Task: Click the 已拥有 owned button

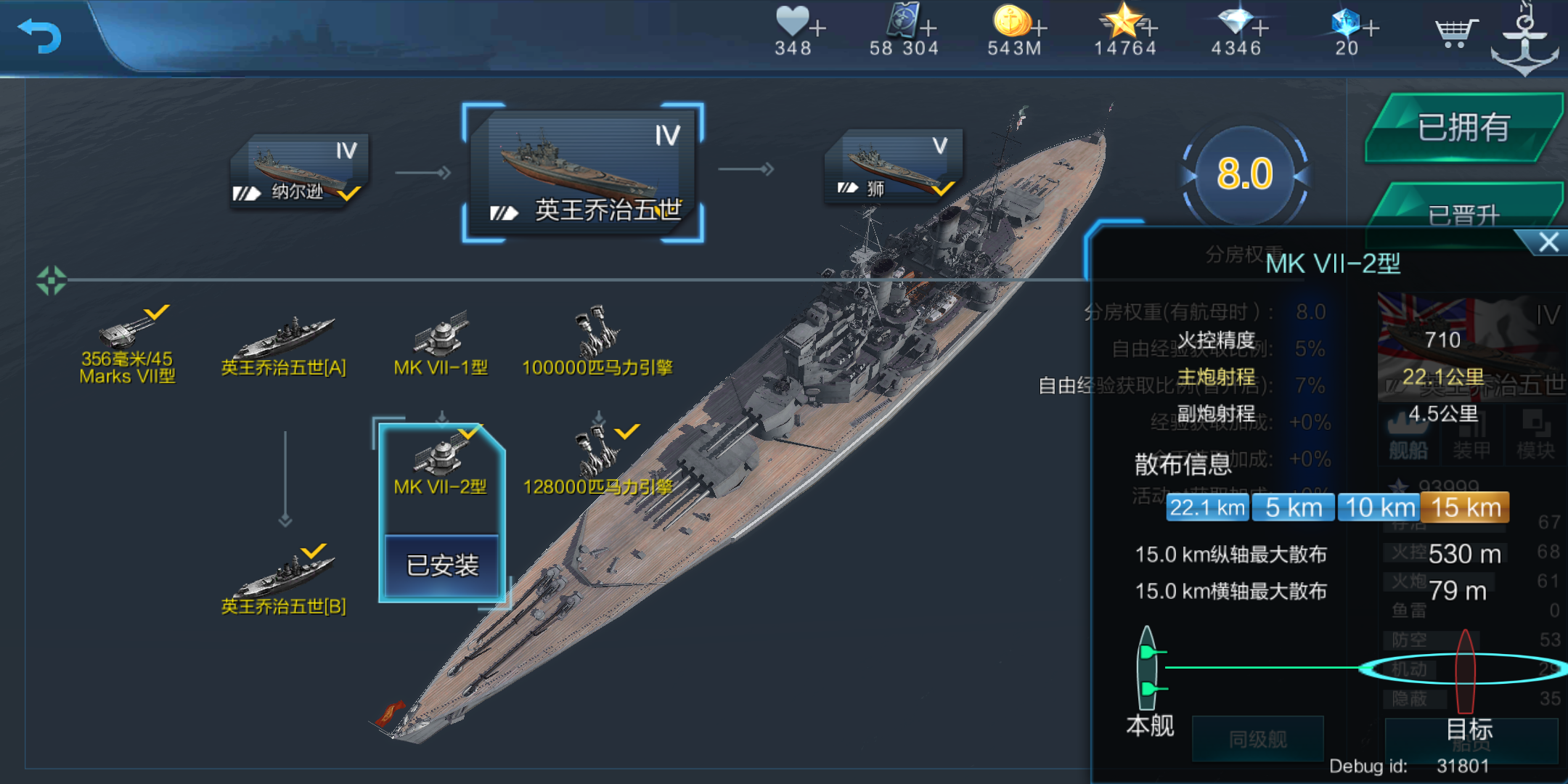Action: 1464,128
